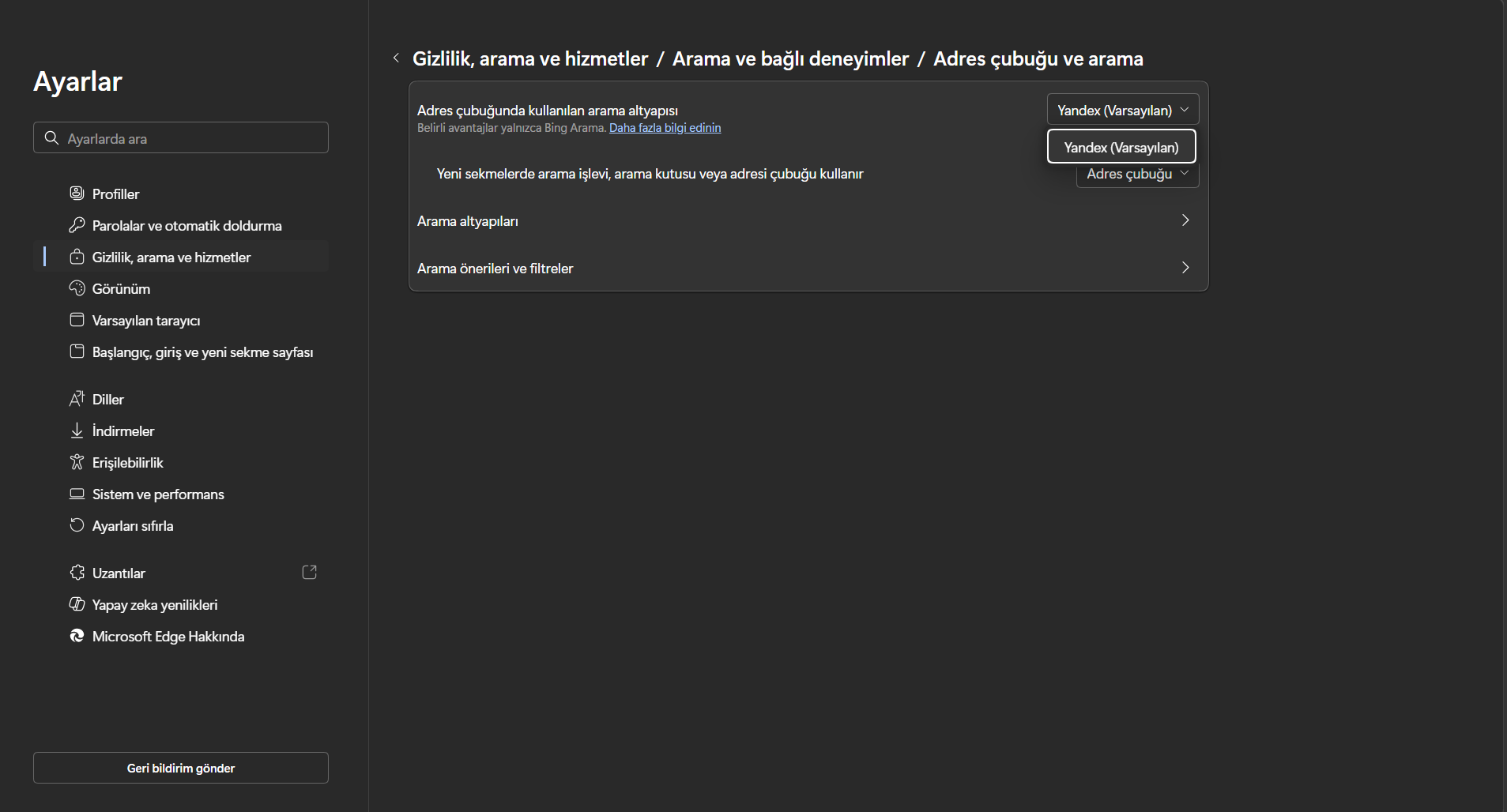Focus the Ayarlarda ara search field

pyautogui.click(x=181, y=137)
